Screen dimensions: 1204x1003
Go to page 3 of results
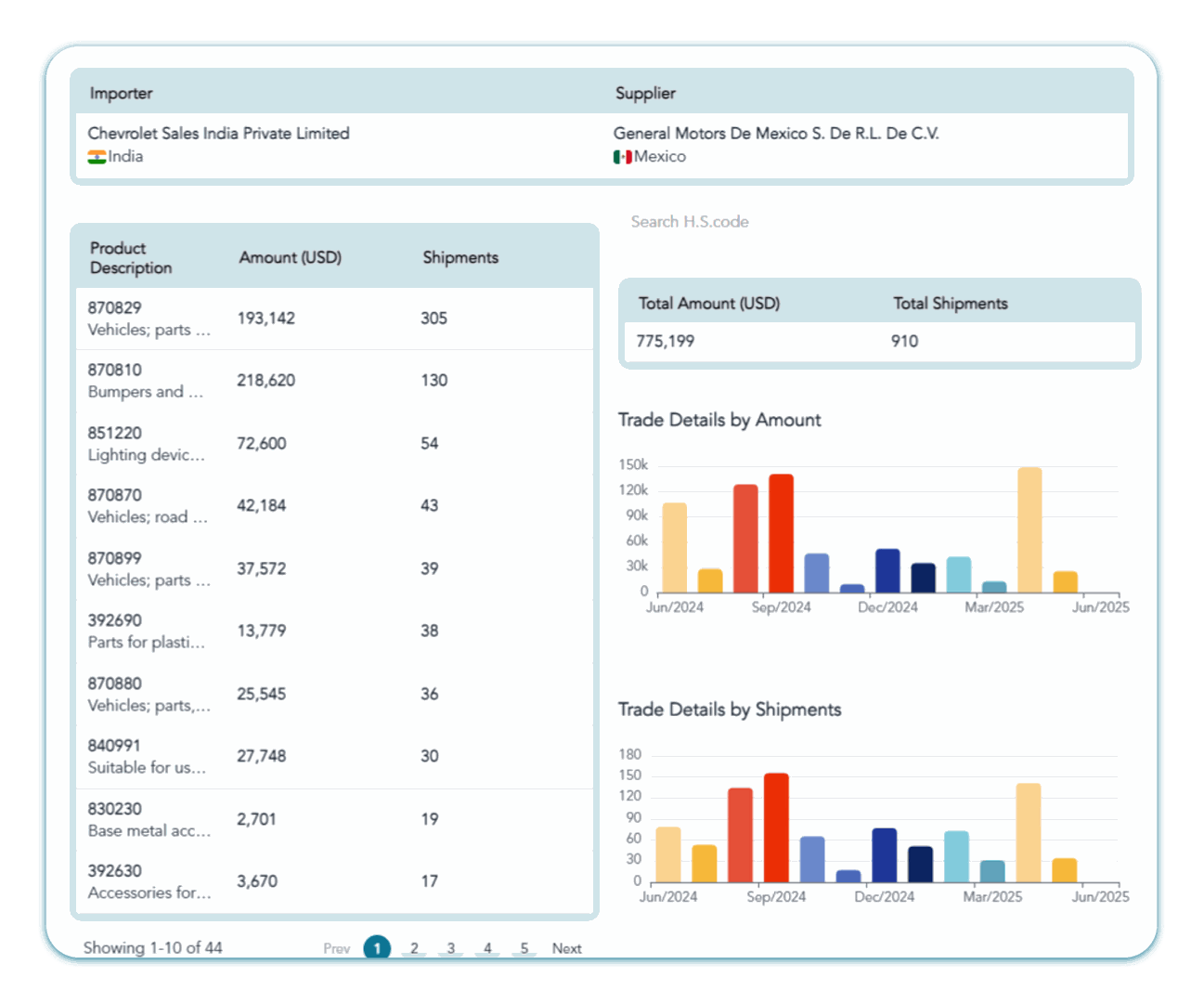coord(451,948)
